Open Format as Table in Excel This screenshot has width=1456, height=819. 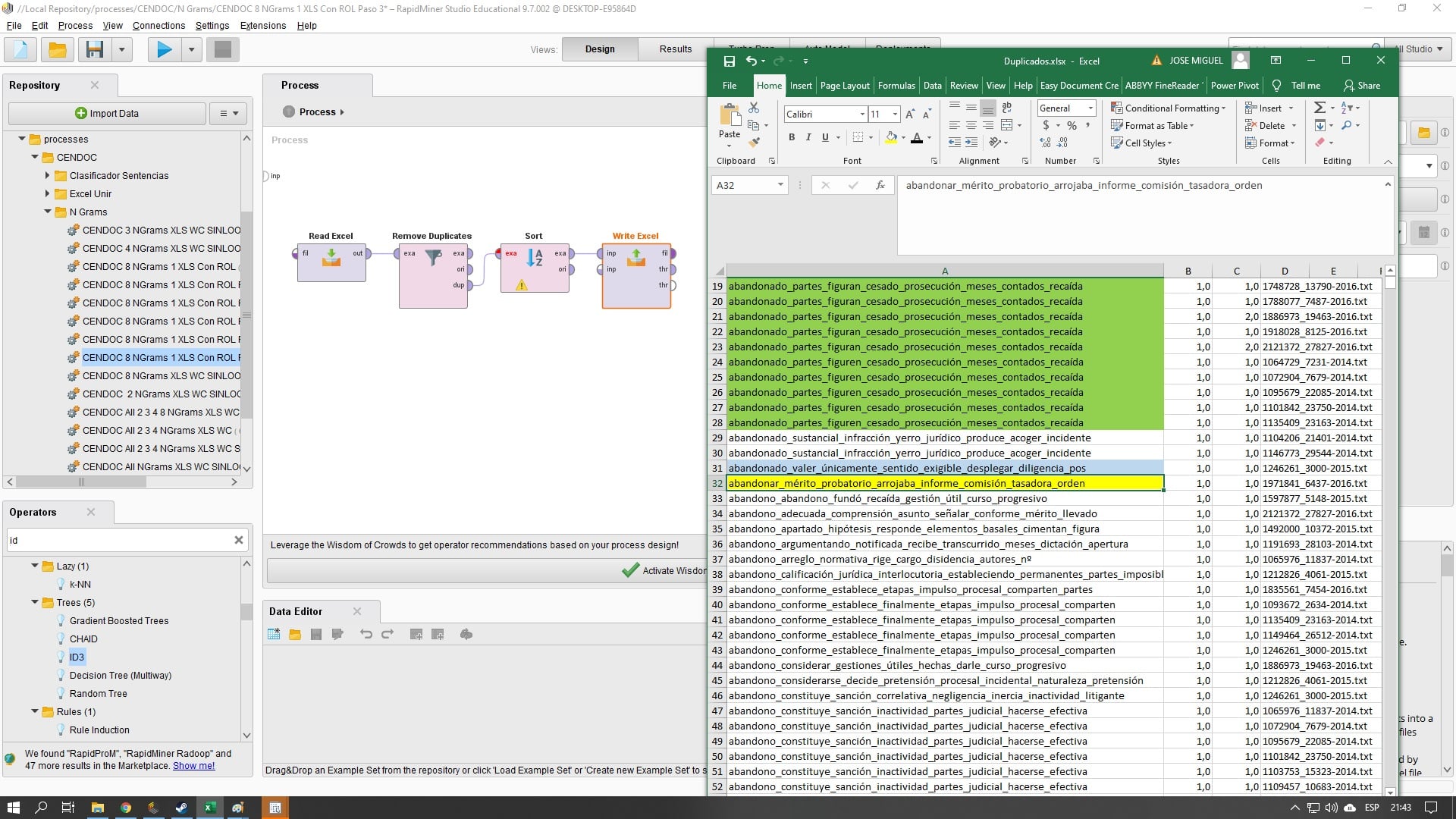pyautogui.click(x=1153, y=126)
